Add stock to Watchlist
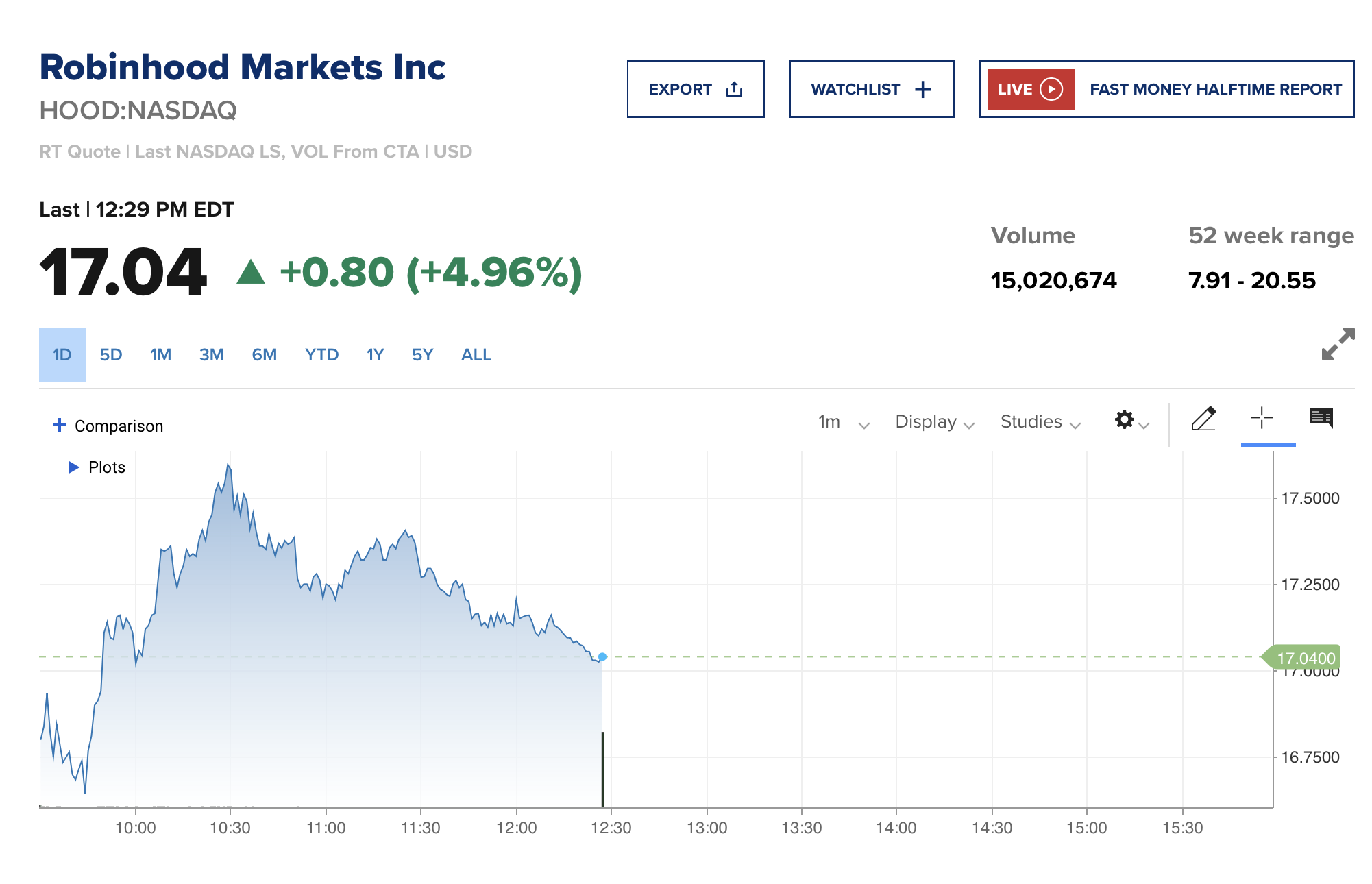1372x884 pixels. [871, 89]
